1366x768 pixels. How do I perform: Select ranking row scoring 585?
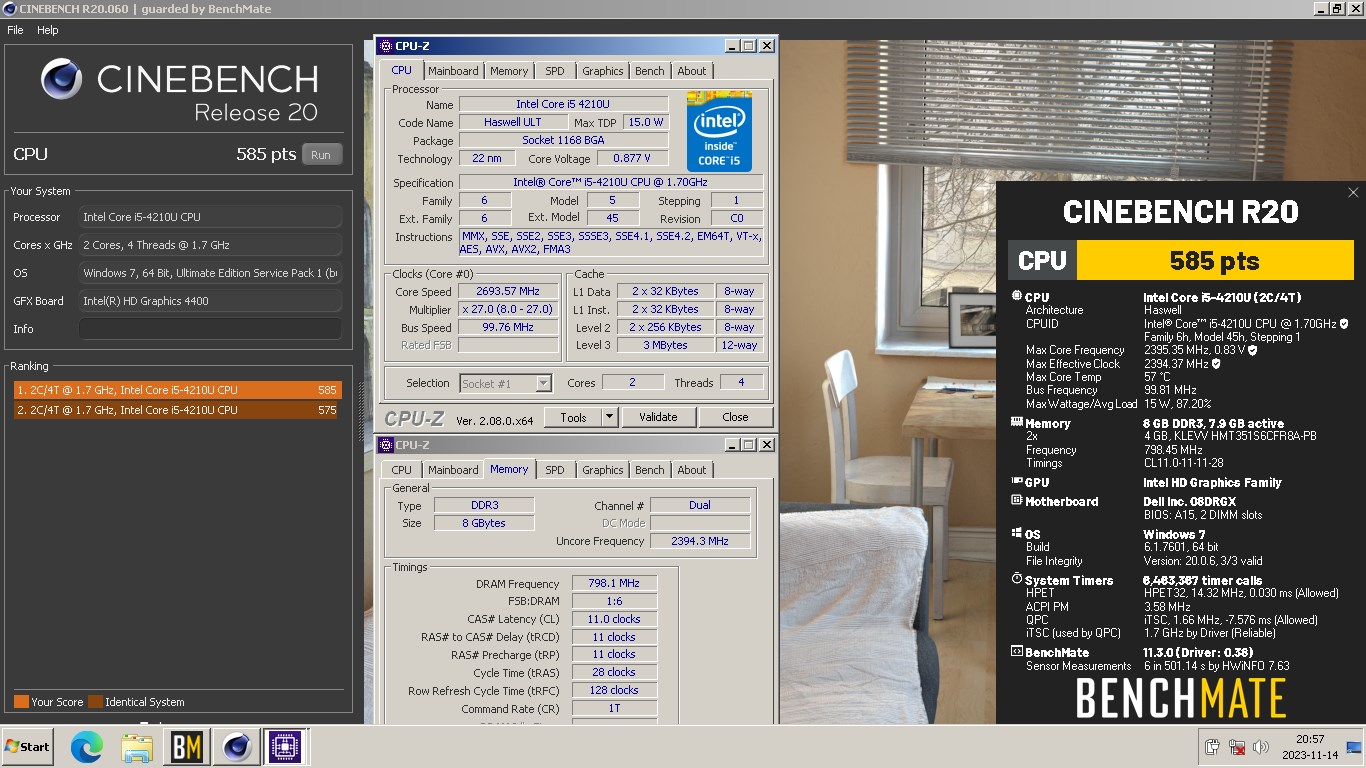tap(177, 390)
